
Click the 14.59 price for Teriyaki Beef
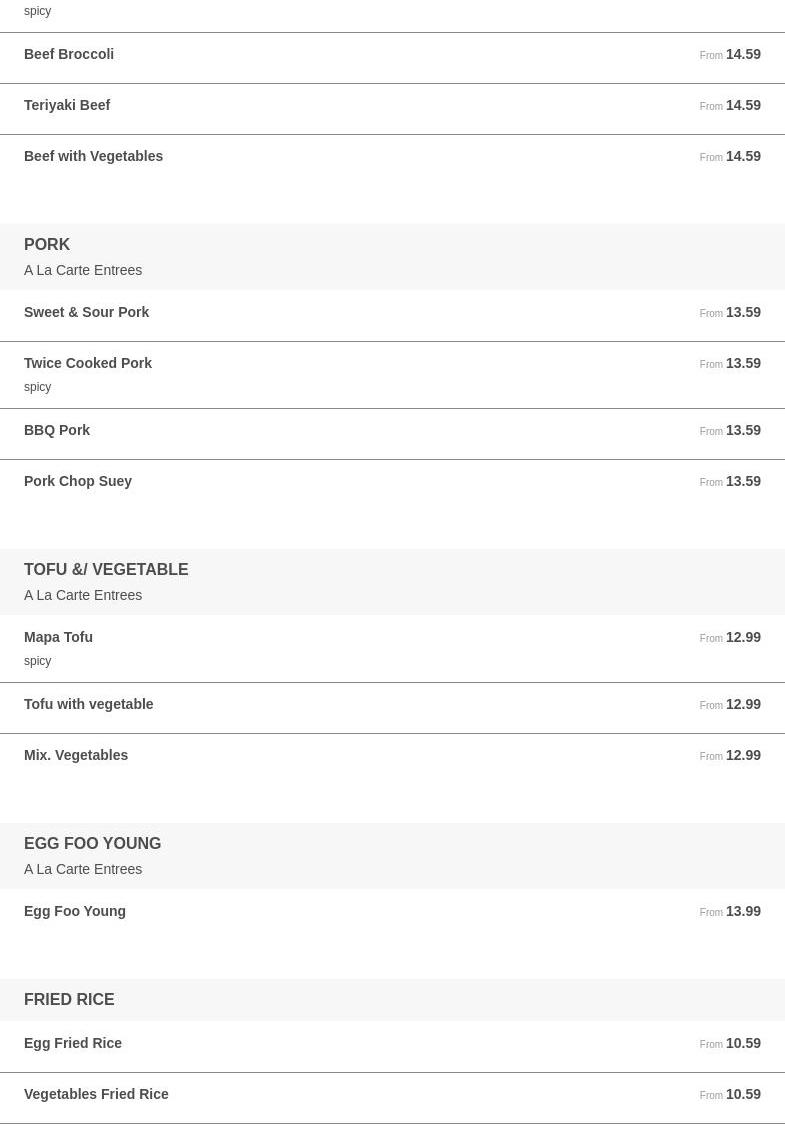pos(743,105)
